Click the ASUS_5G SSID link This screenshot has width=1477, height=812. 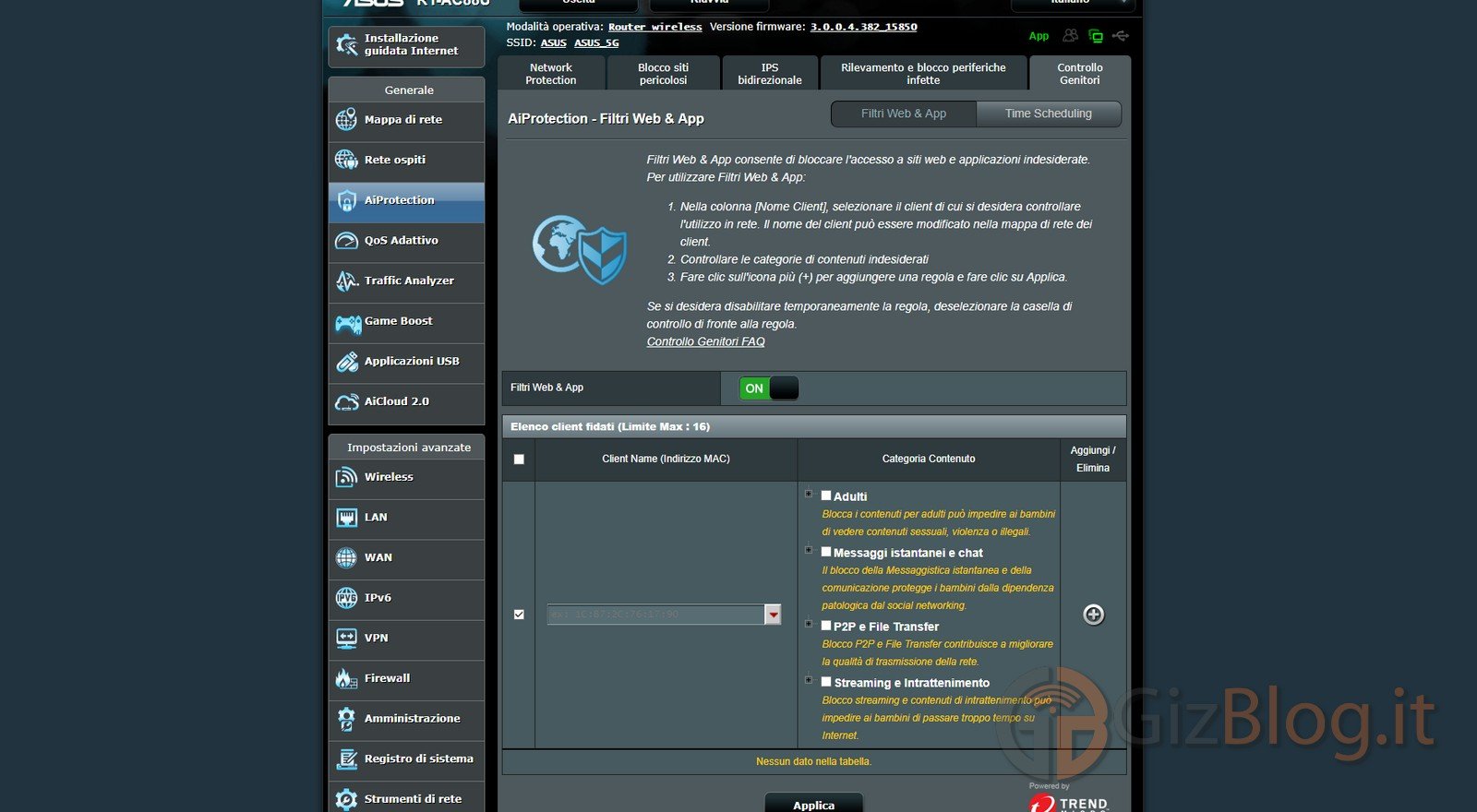click(x=596, y=42)
